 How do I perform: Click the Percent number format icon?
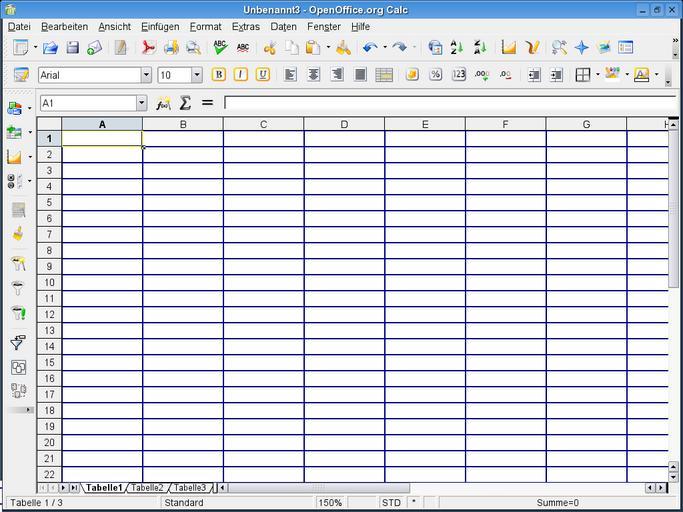coord(435,75)
